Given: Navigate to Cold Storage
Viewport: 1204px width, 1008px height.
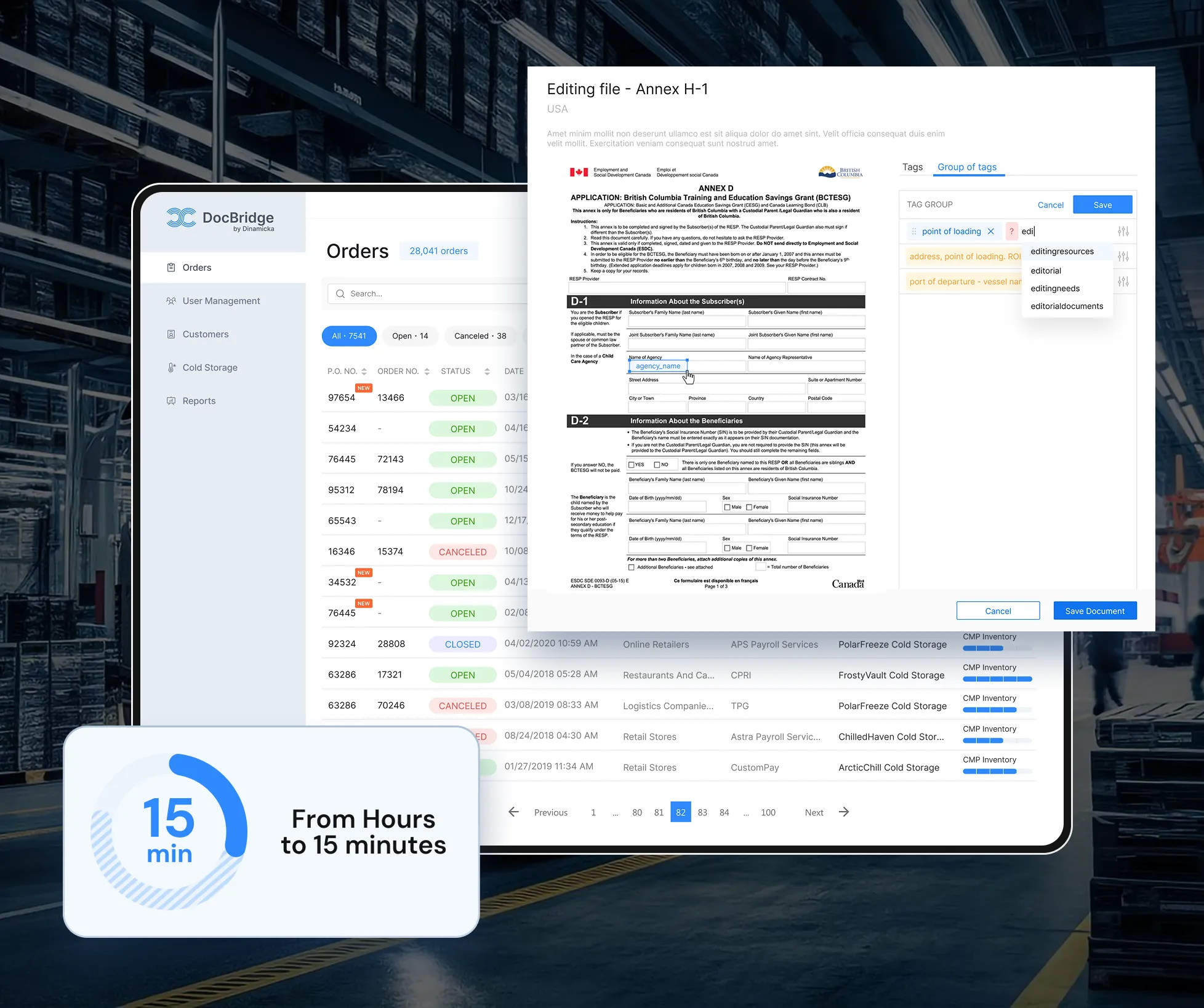Looking at the screenshot, I should point(210,367).
